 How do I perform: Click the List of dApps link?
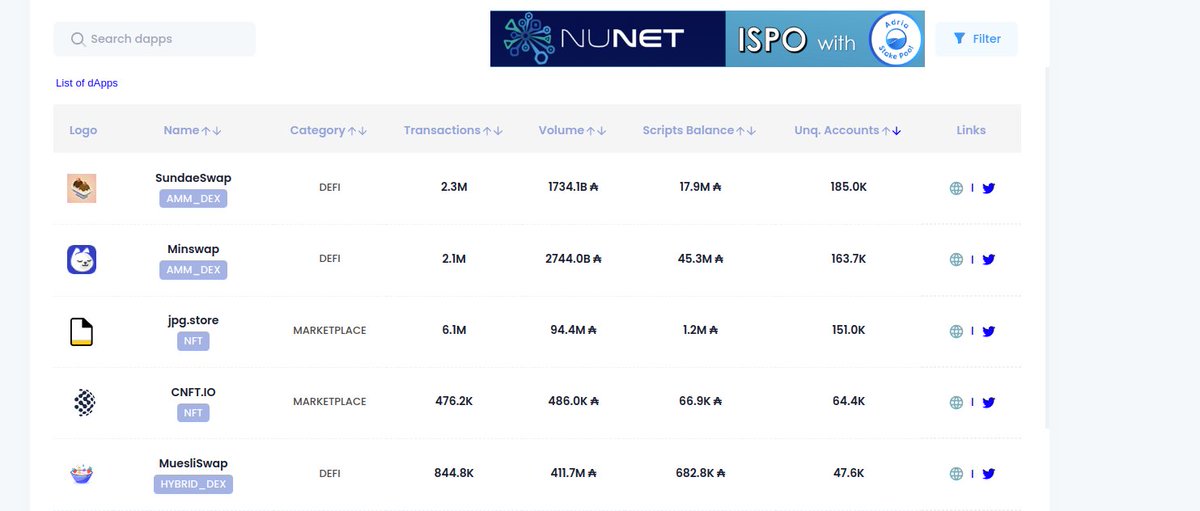[87, 83]
